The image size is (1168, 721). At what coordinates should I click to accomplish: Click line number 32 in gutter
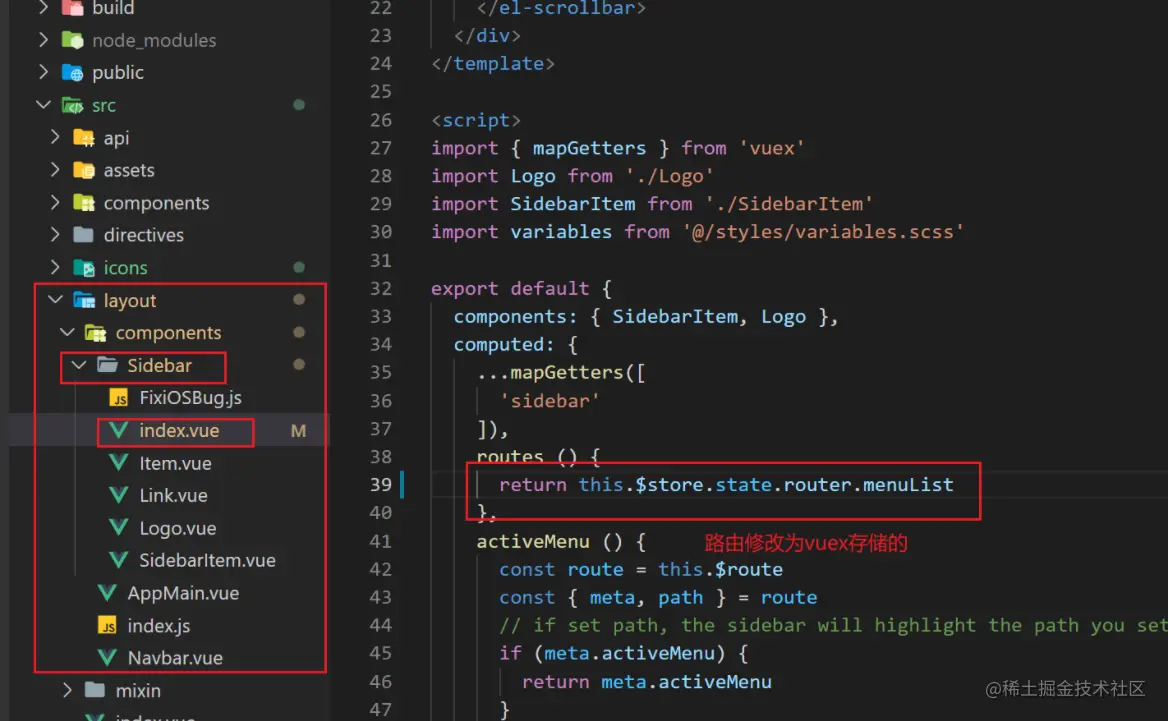pos(381,288)
